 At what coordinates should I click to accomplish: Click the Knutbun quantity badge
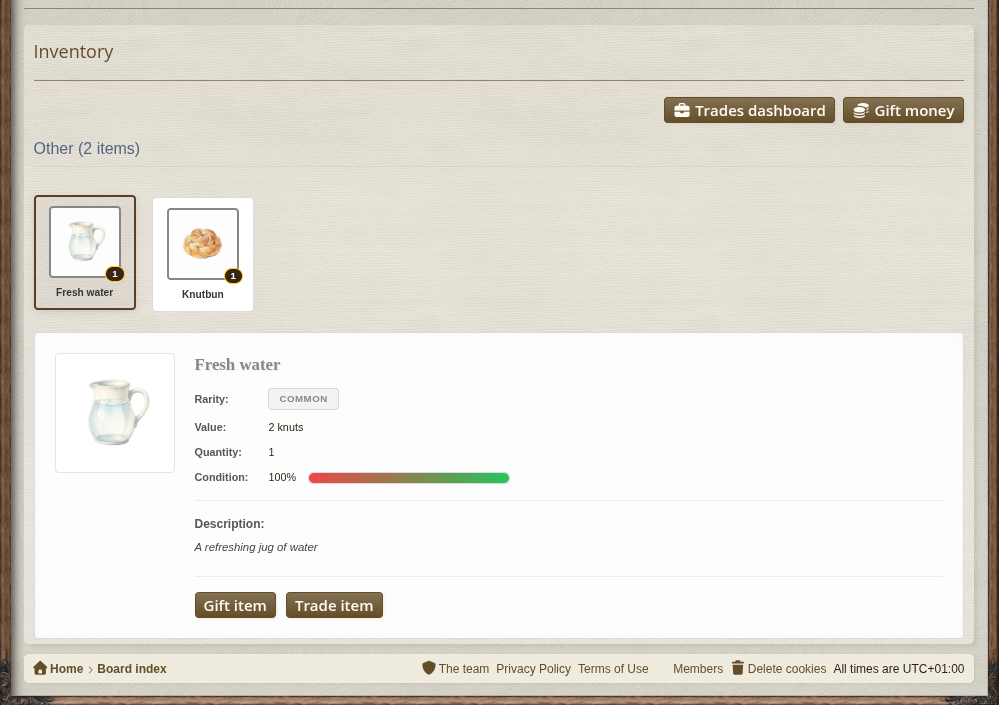coord(233,276)
